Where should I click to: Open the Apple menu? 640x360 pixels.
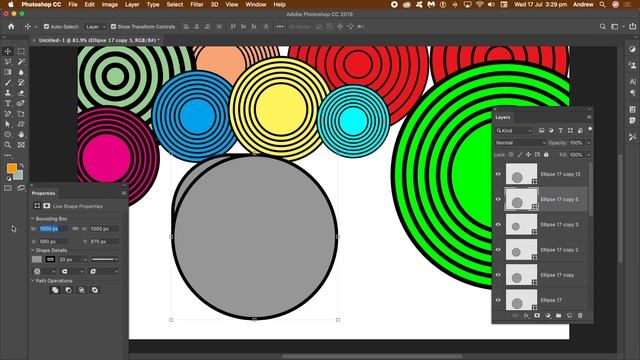click(11, 4)
